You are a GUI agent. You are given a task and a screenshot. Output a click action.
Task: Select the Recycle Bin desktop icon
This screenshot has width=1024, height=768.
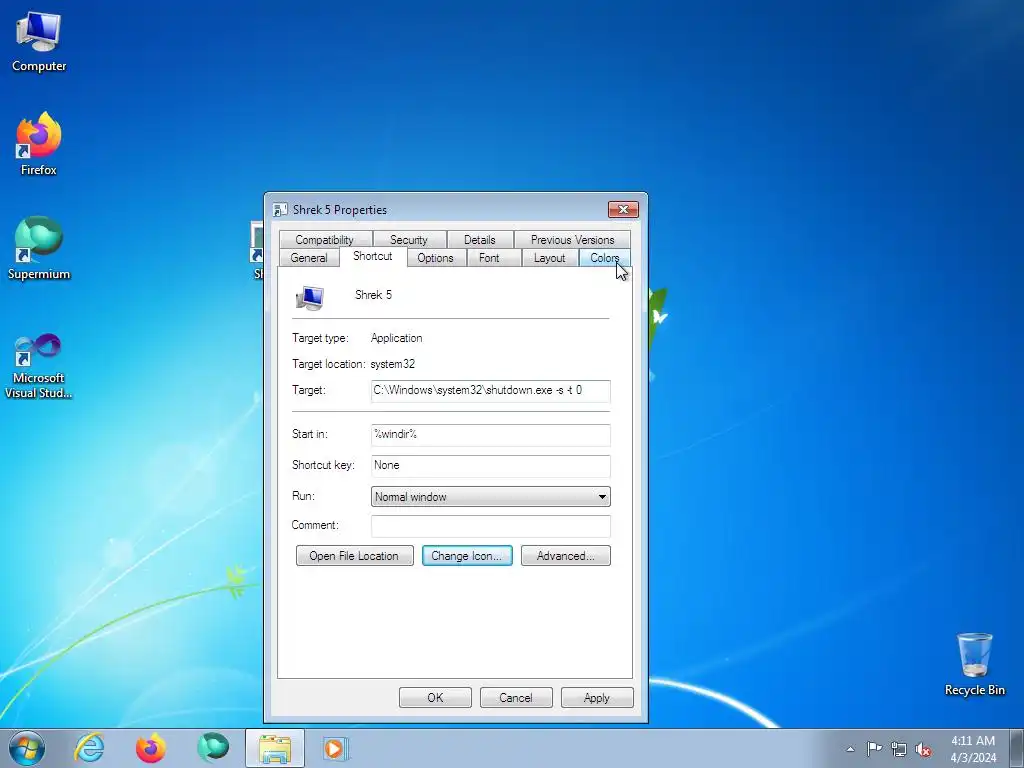(x=974, y=664)
